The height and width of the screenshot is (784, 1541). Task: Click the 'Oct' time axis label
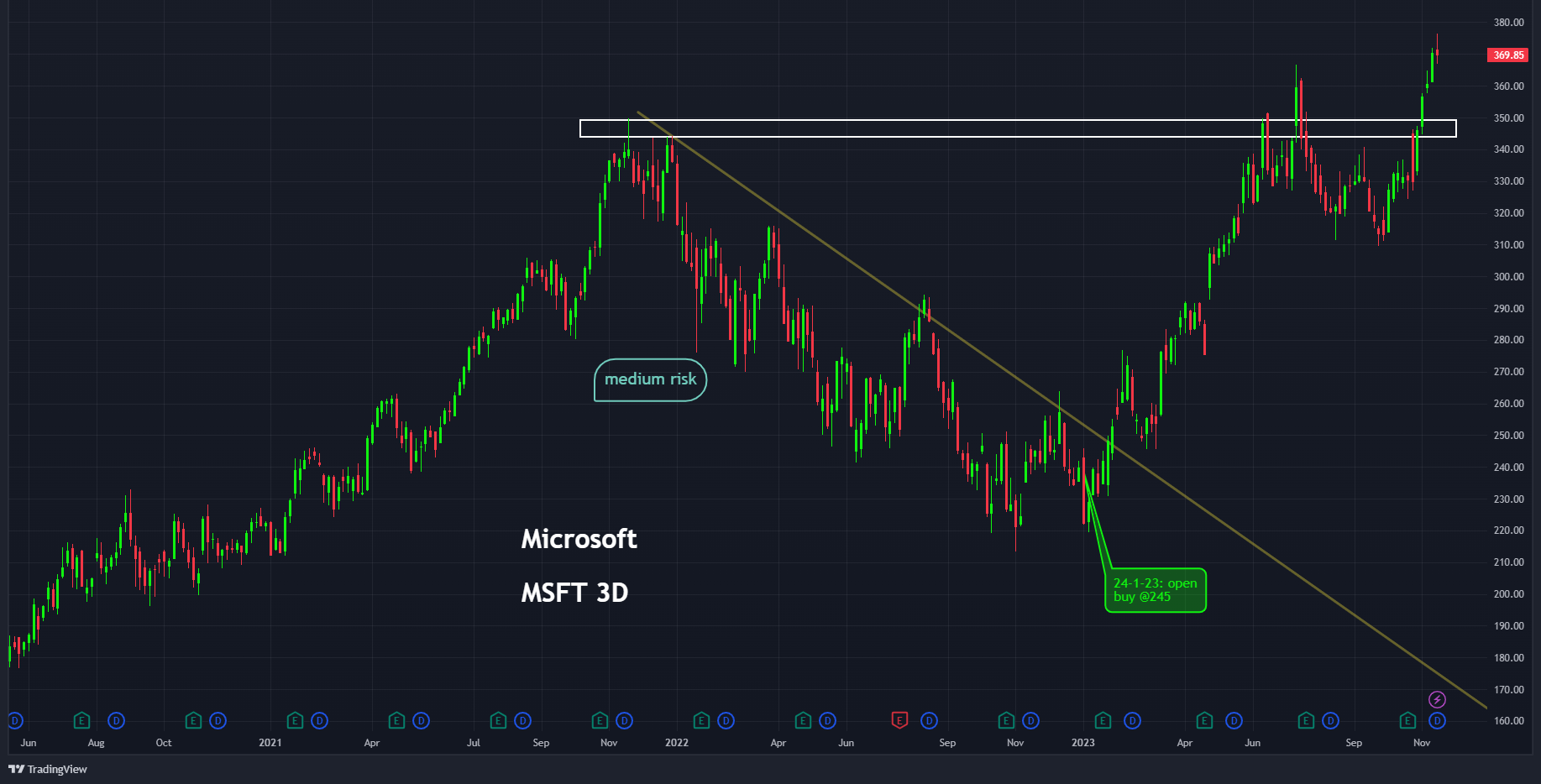point(164,743)
